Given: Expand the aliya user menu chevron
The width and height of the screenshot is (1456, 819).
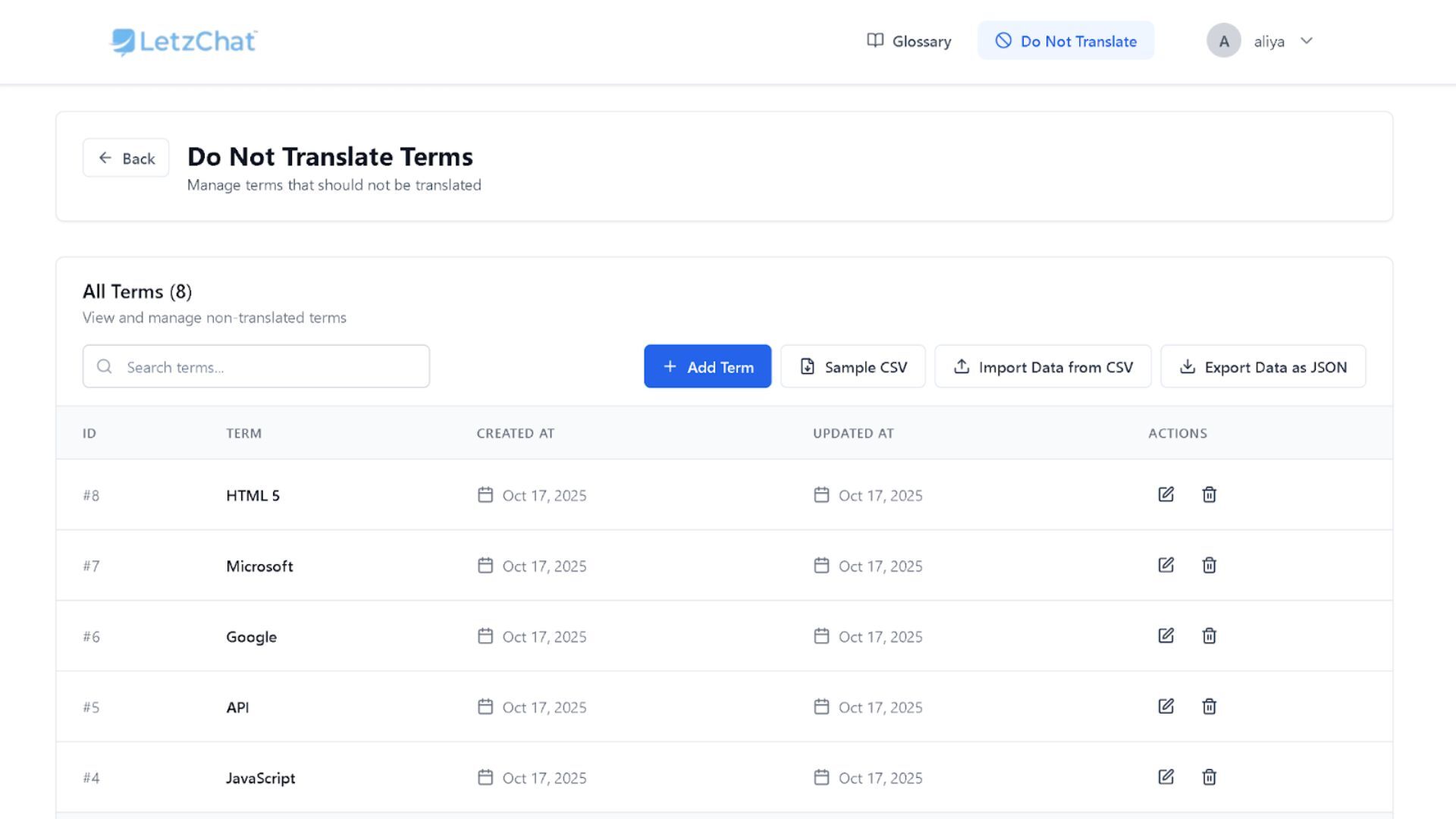Looking at the screenshot, I should (x=1306, y=41).
